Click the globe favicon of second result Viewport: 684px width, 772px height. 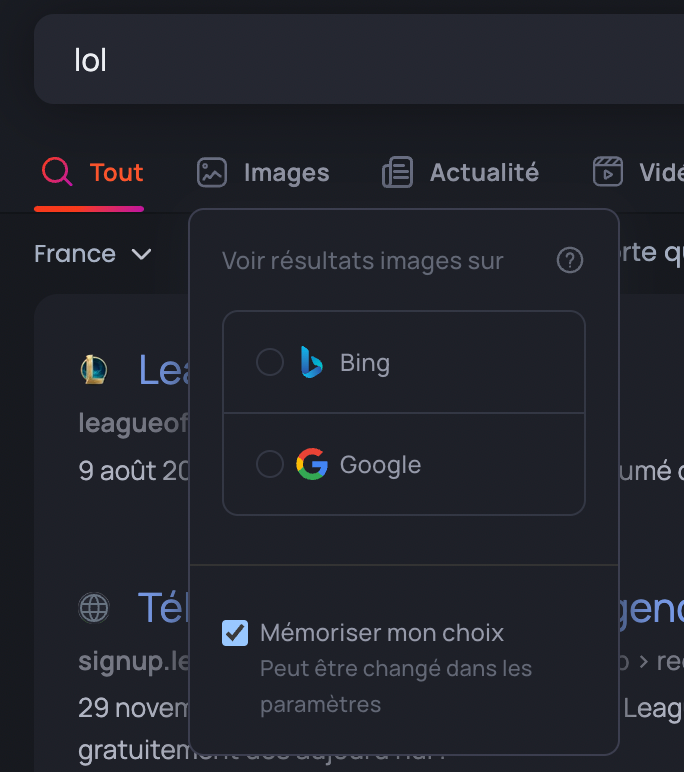tap(94, 607)
